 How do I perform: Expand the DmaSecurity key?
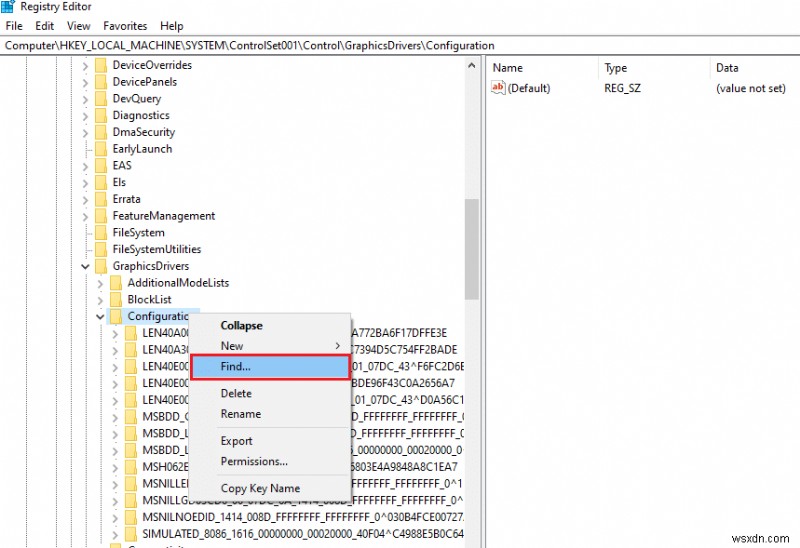click(x=85, y=133)
